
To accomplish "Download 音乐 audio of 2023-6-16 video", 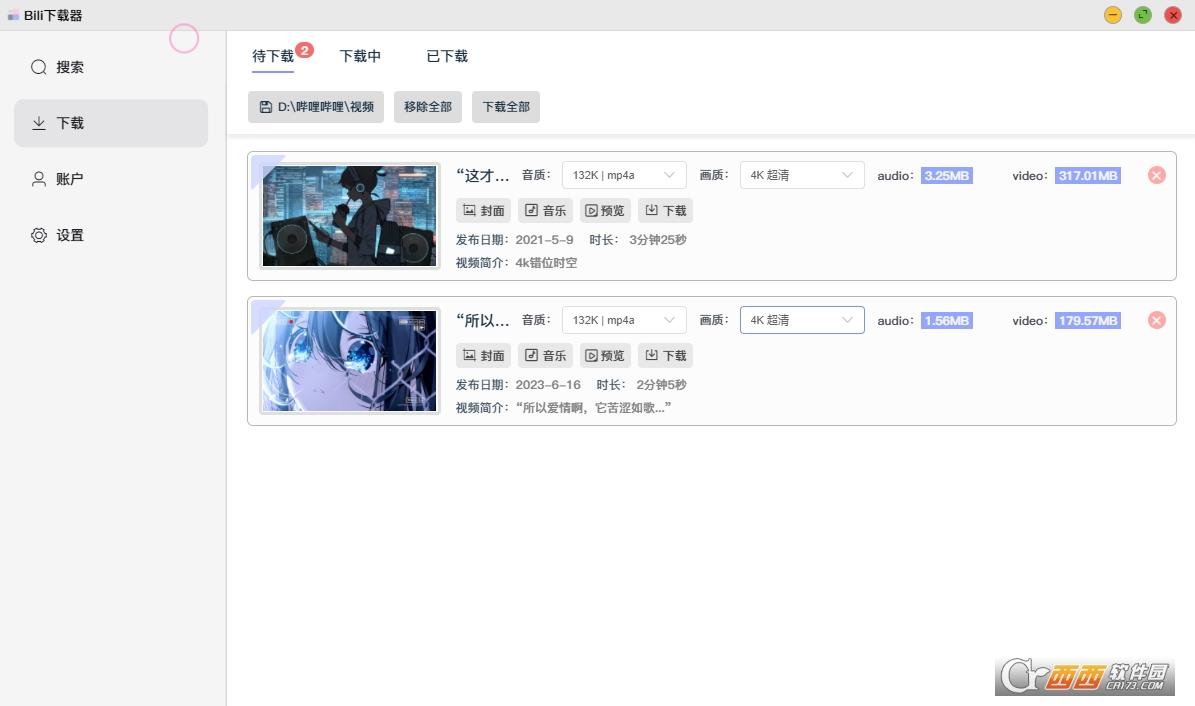I will [545, 355].
